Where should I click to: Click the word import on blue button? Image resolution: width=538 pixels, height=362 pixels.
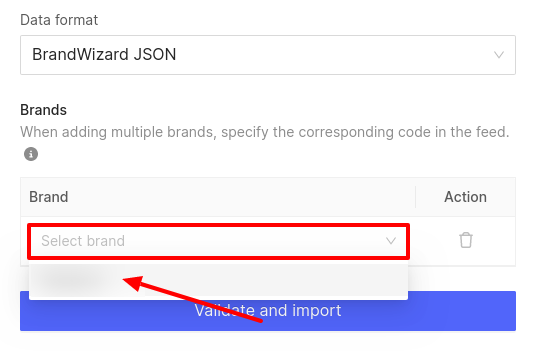(x=316, y=311)
